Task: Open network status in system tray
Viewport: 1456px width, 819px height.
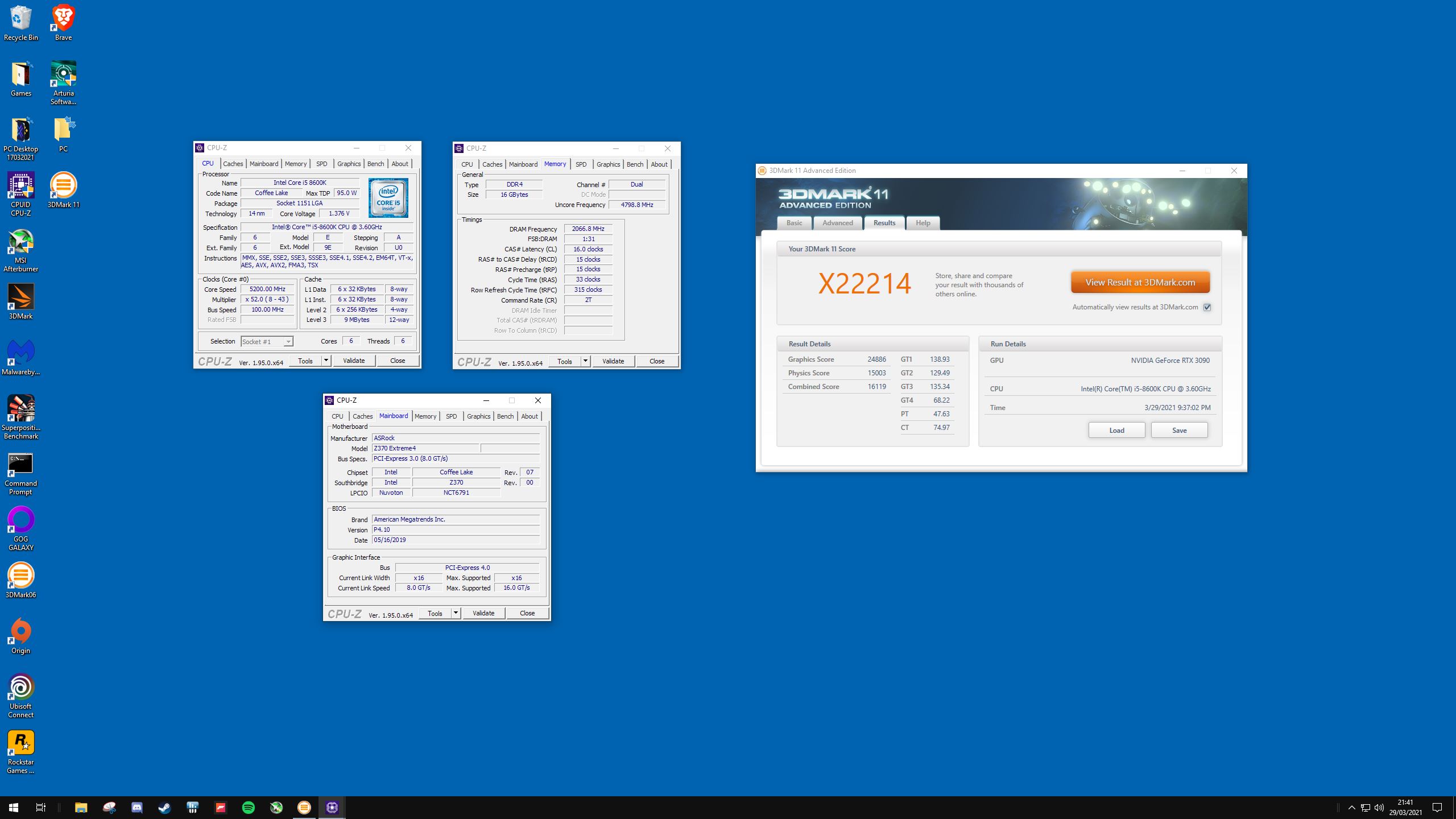Action: pyautogui.click(x=1366, y=808)
